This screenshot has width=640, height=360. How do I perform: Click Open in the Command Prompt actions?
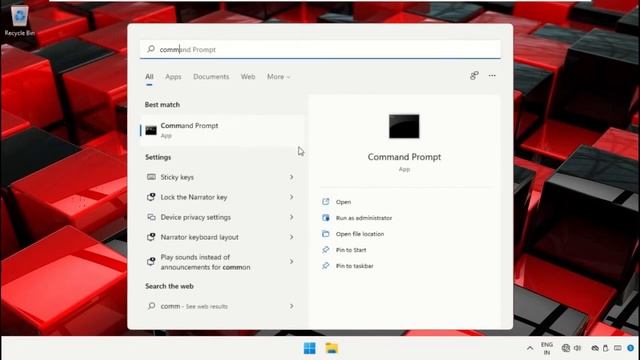pyautogui.click(x=343, y=202)
